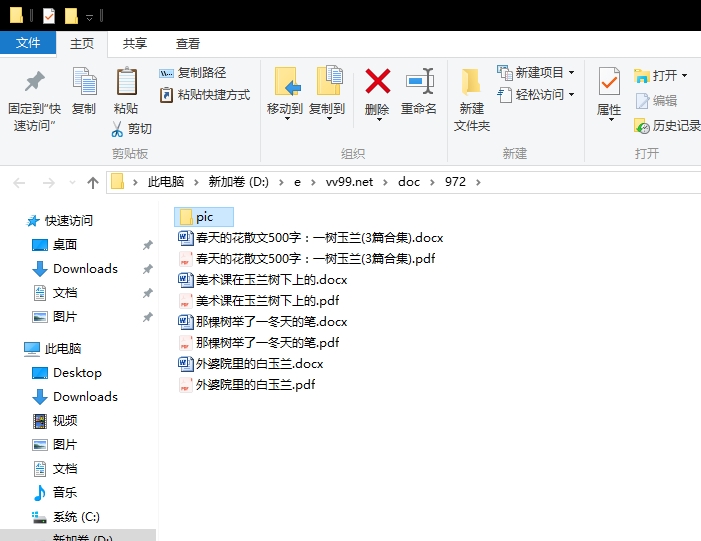Expand the chevron after vv99.net breadcrumb
The height and width of the screenshot is (541, 701).
(385, 182)
